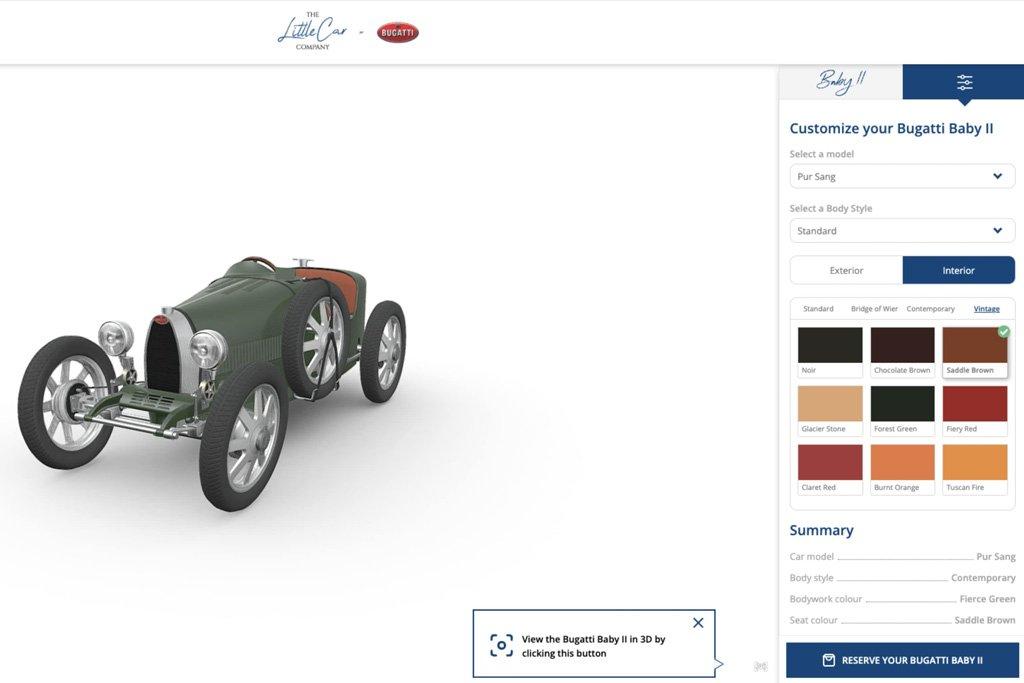Click the 3D view camera-frame icon in tooltip

pos(502,645)
